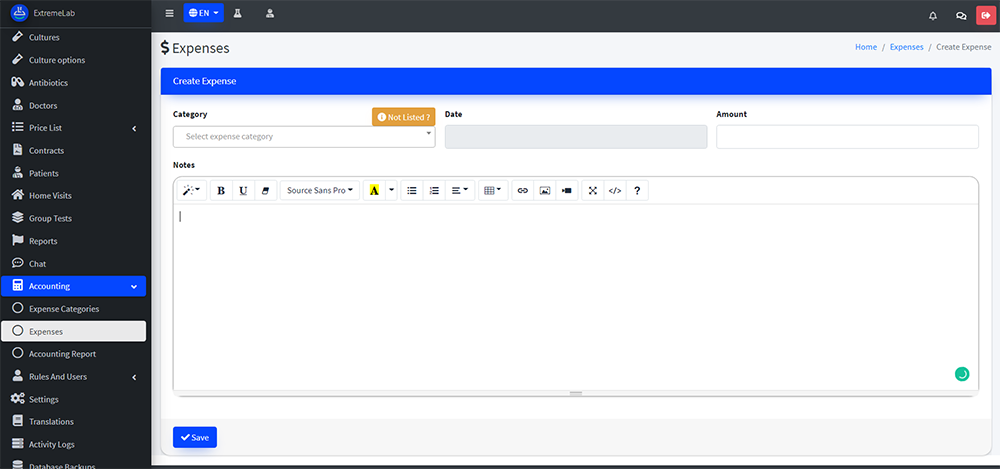Click the Not Listed ? button
The image size is (1000, 469).
403,117
